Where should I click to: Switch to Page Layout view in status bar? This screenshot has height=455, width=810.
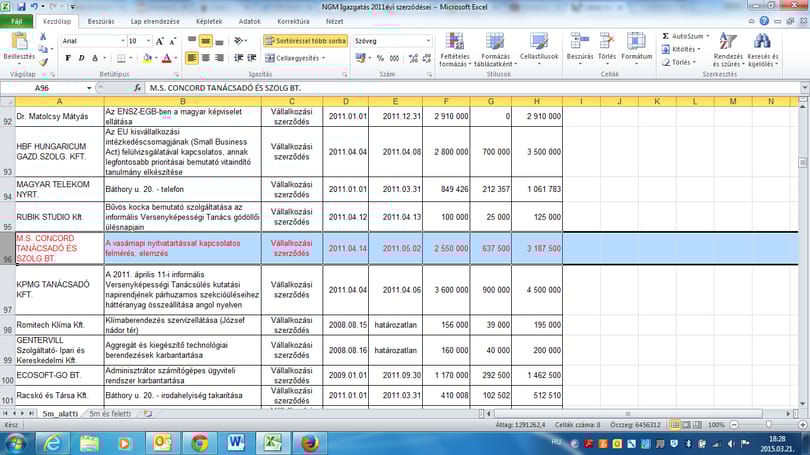point(686,425)
